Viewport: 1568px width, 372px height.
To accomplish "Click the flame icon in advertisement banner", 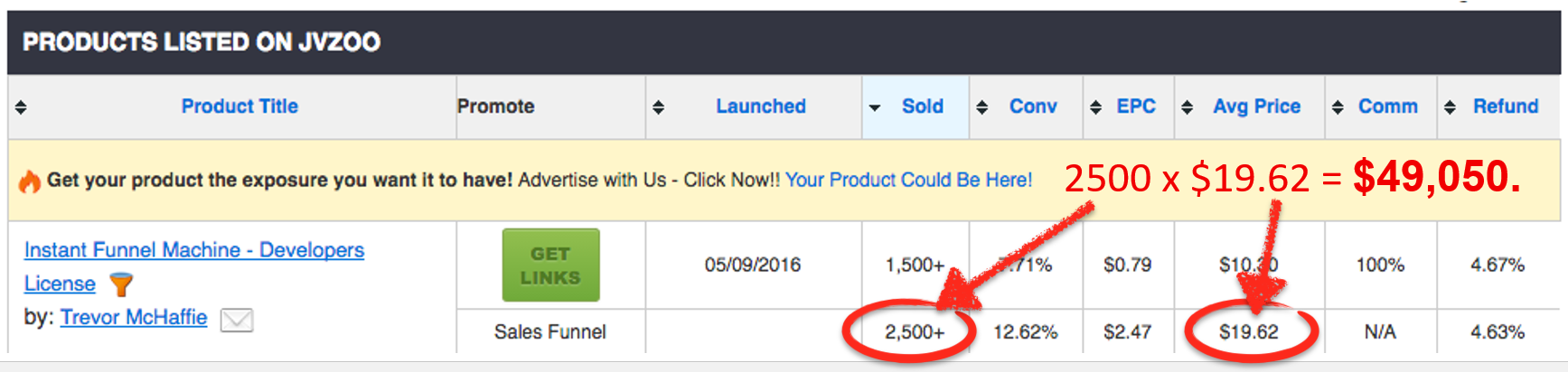I will tap(30, 181).
